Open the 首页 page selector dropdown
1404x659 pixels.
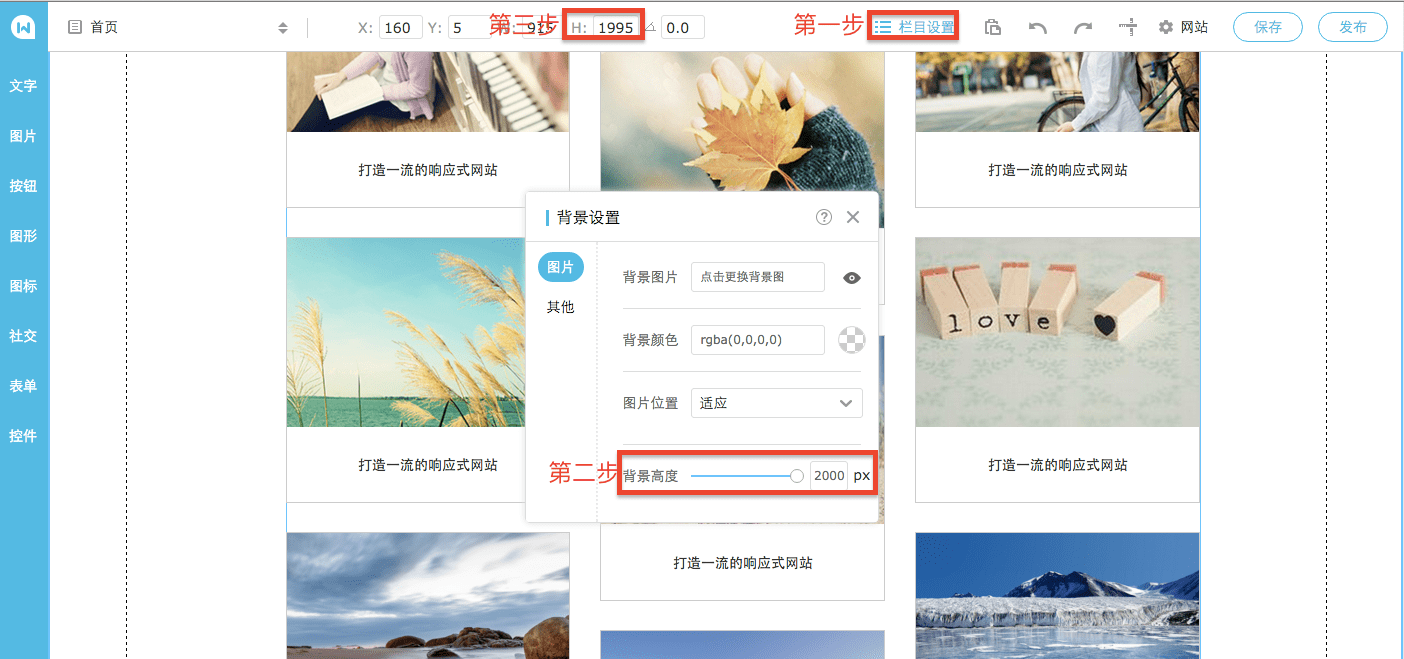point(178,28)
